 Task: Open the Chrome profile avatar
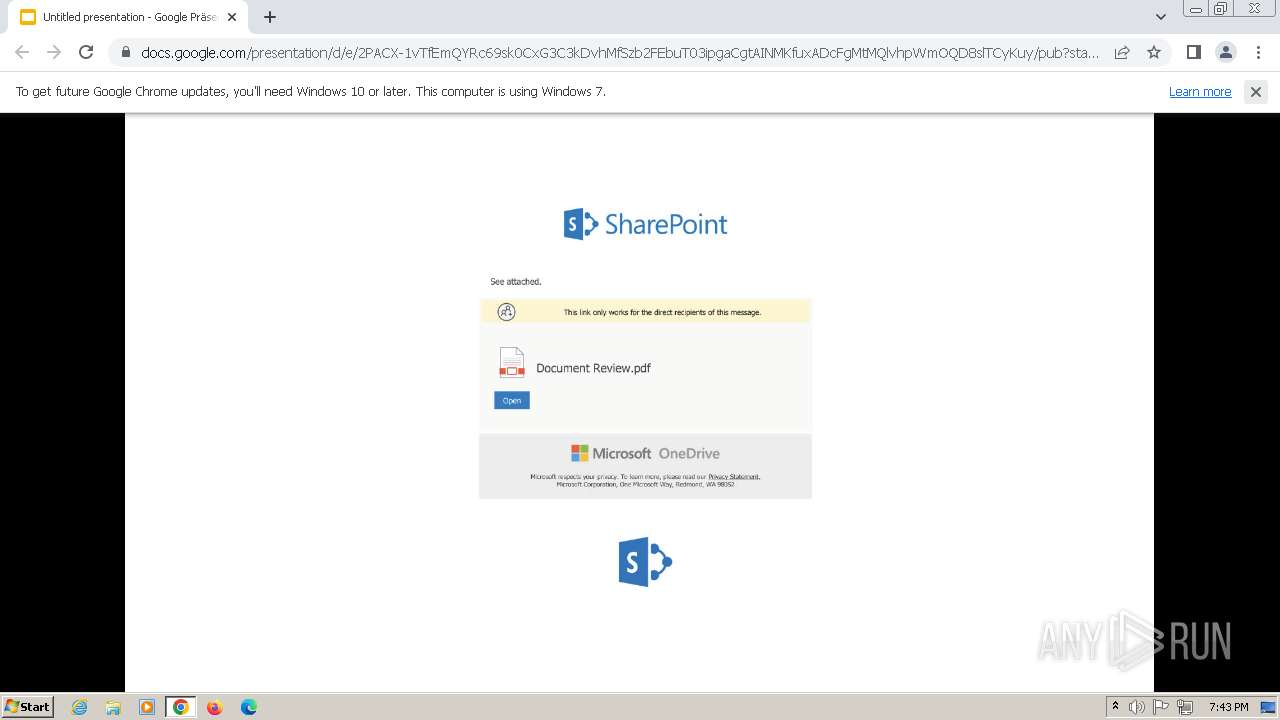(x=1225, y=52)
